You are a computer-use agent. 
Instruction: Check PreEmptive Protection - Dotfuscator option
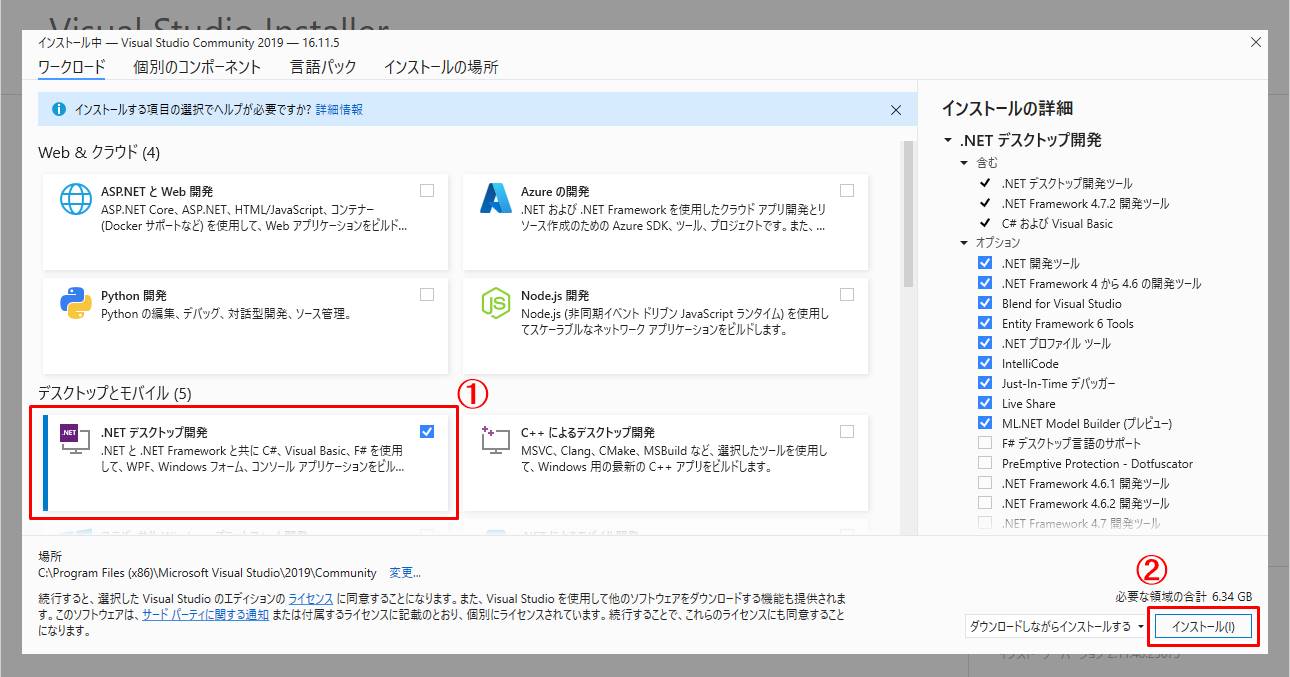985,463
